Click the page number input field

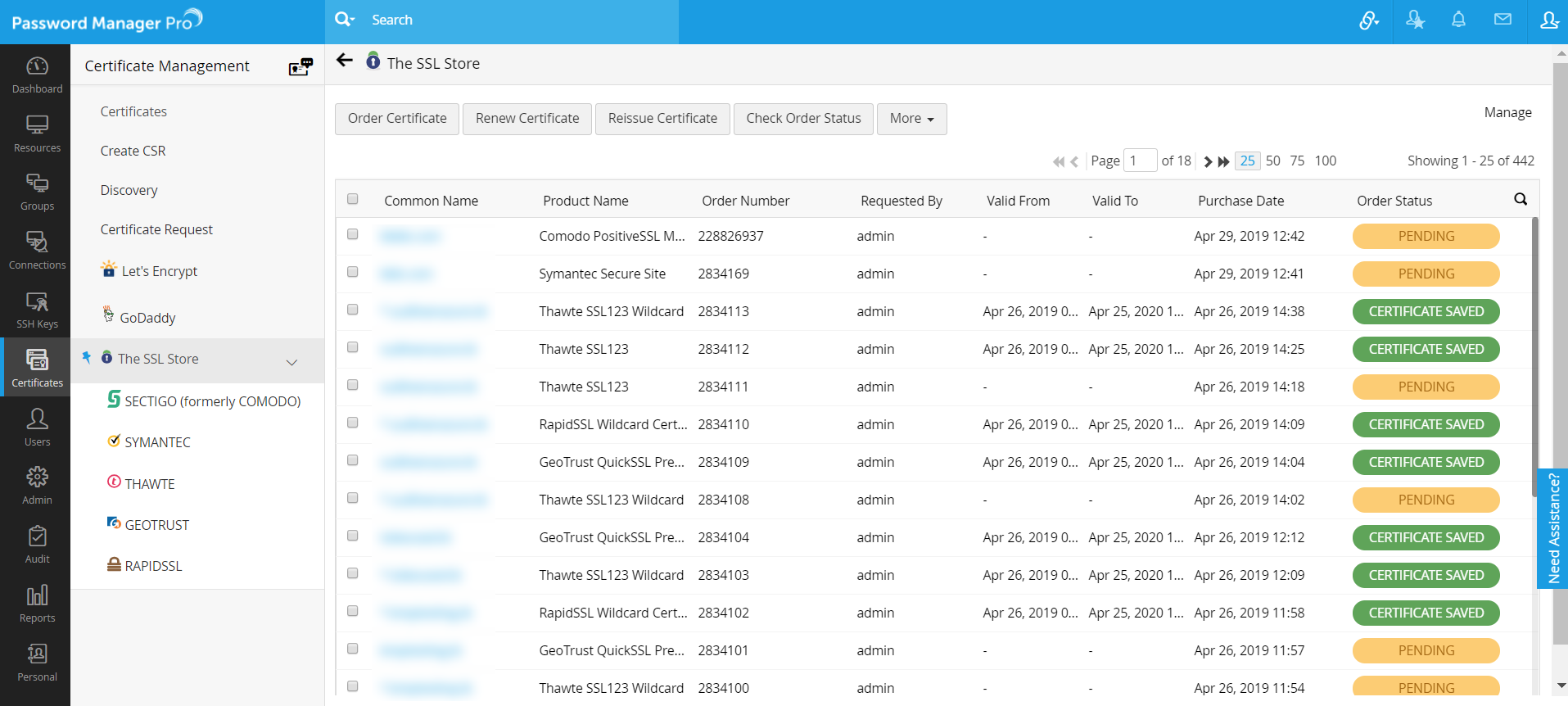pos(1140,161)
